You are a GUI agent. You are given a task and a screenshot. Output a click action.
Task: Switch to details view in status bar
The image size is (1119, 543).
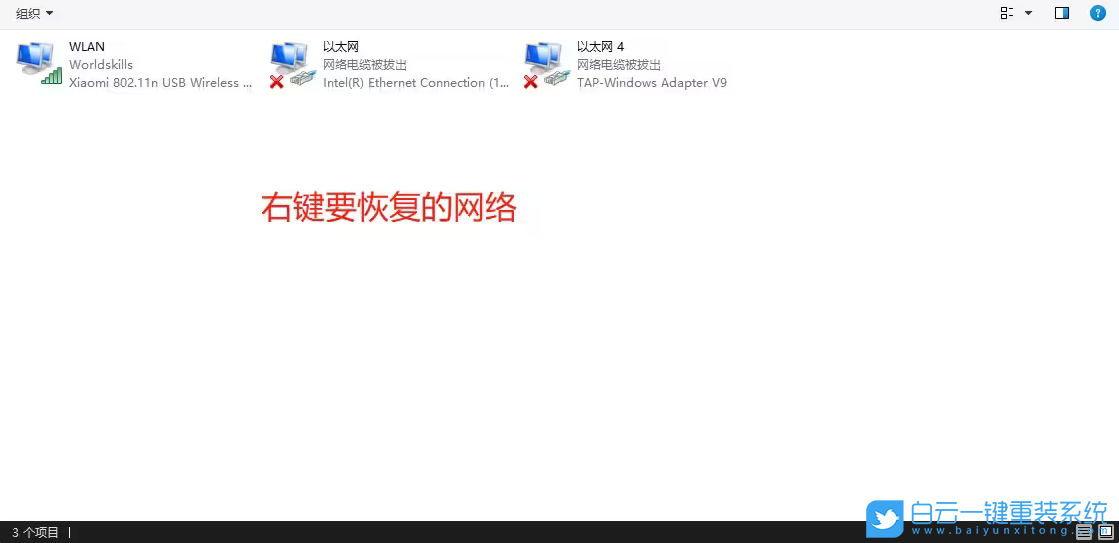(1084, 532)
